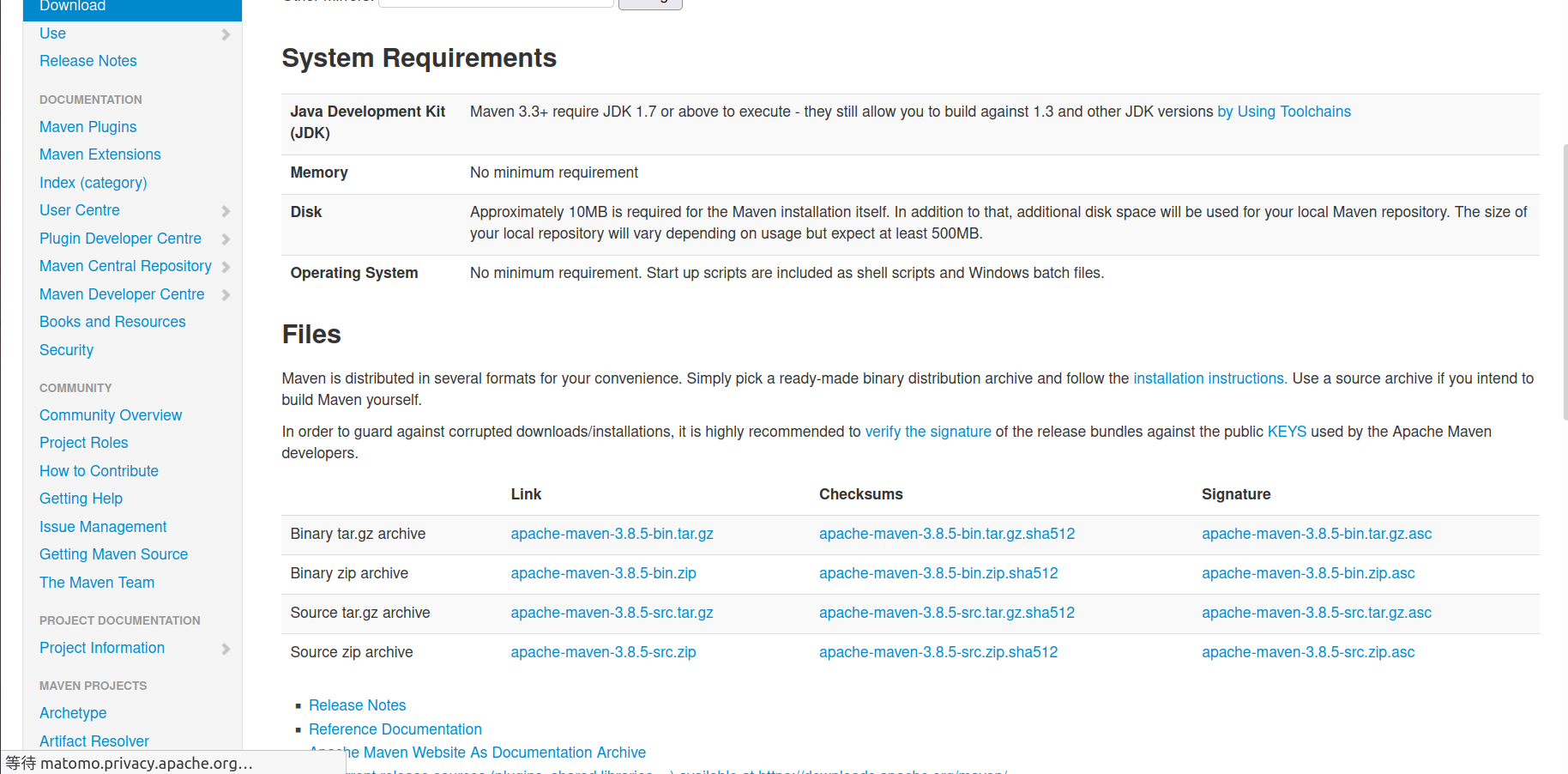Click the Checksums column header
This screenshot has width=1568, height=774.
(x=861, y=494)
